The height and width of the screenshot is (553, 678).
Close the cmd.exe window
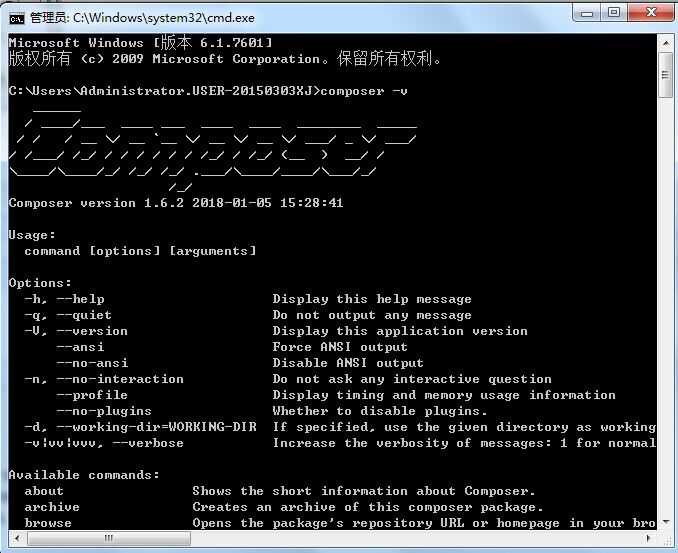[651, 13]
